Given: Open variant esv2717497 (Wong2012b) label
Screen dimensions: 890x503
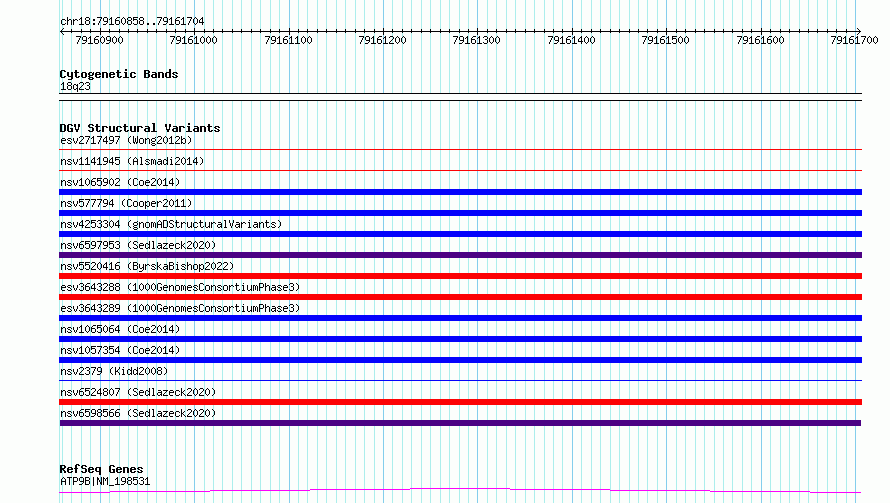Looking at the screenshot, I should [126, 140].
